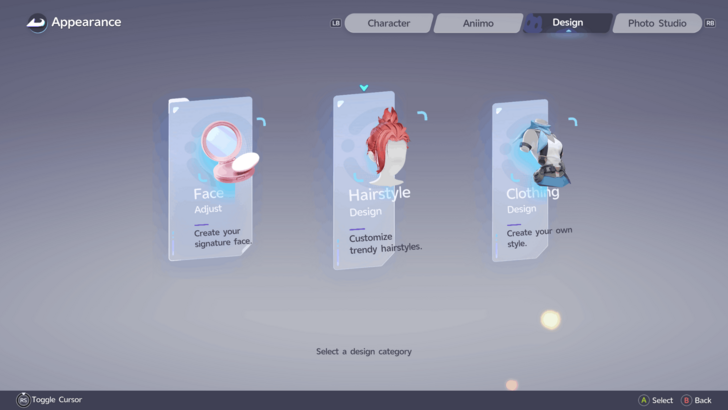Select the Hairstyle Design card
The width and height of the screenshot is (728, 410).
pos(364,181)
